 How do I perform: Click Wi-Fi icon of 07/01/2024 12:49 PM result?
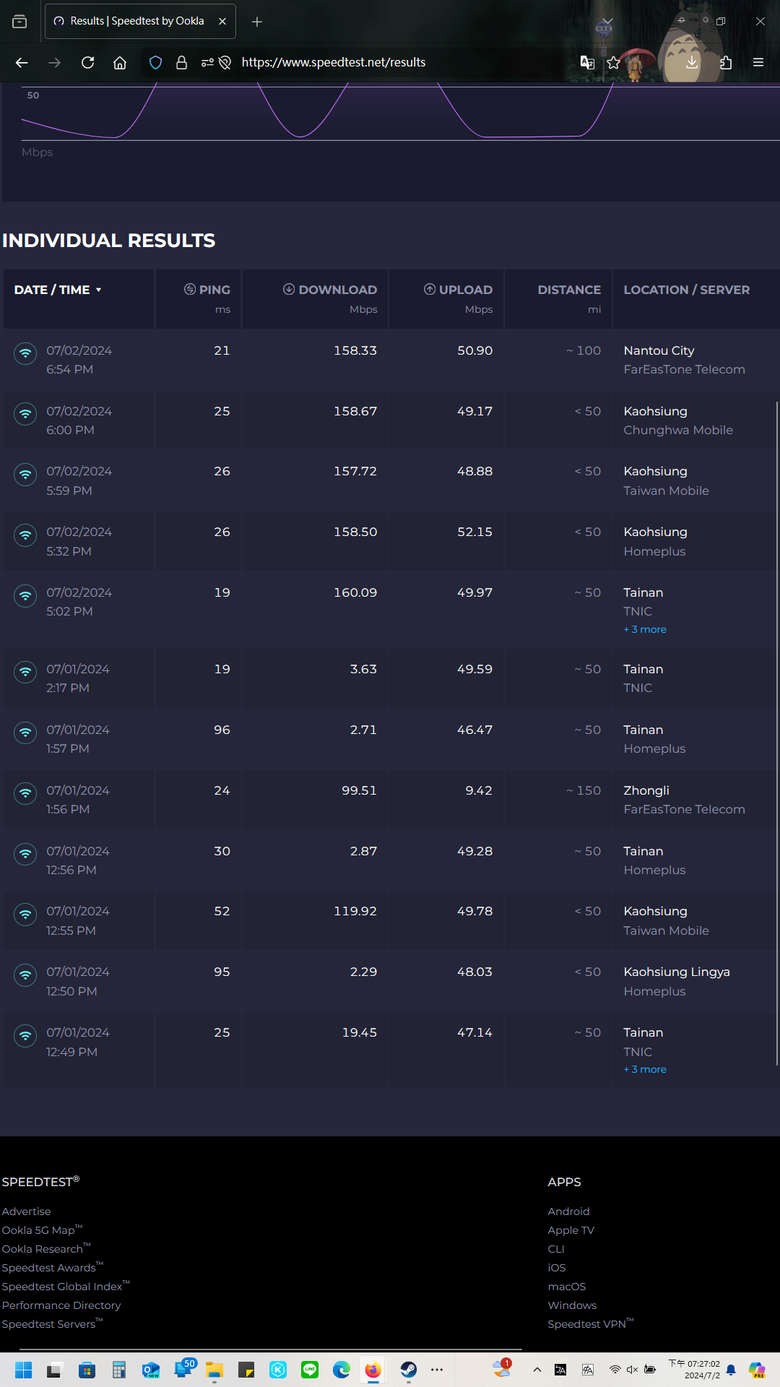[25, 1036]
